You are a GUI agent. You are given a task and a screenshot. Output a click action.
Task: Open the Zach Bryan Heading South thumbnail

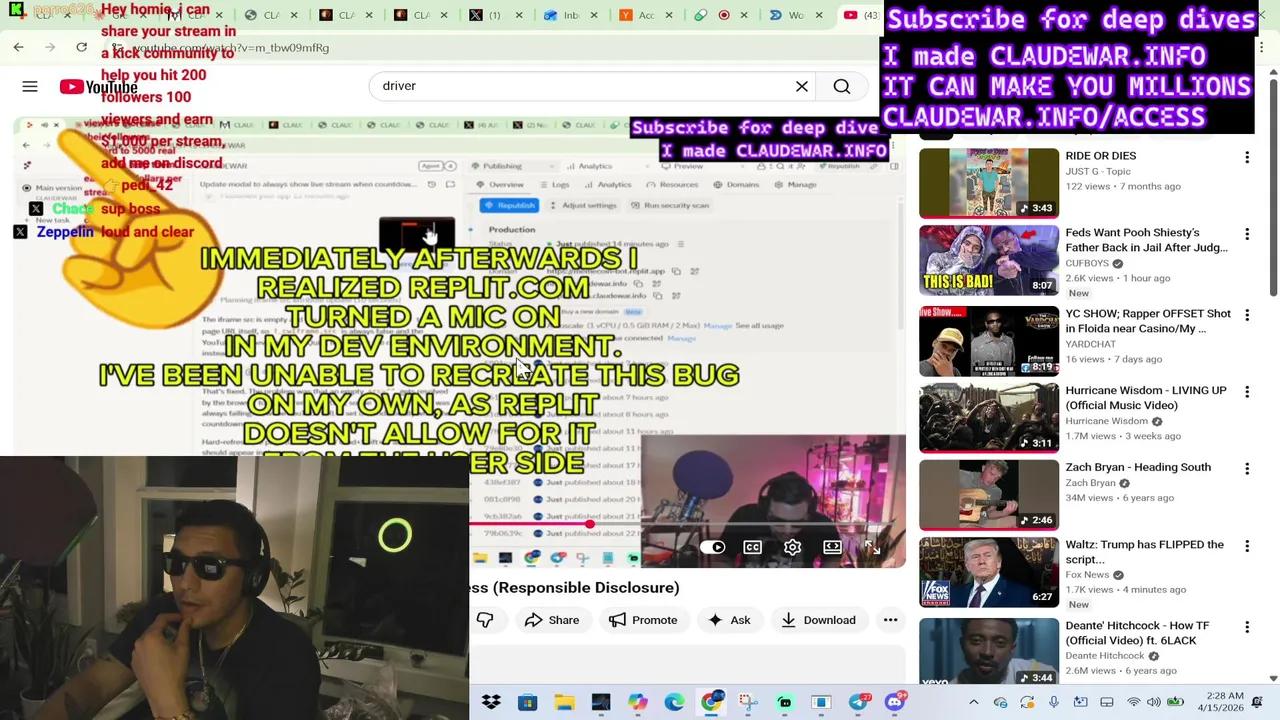989,494
